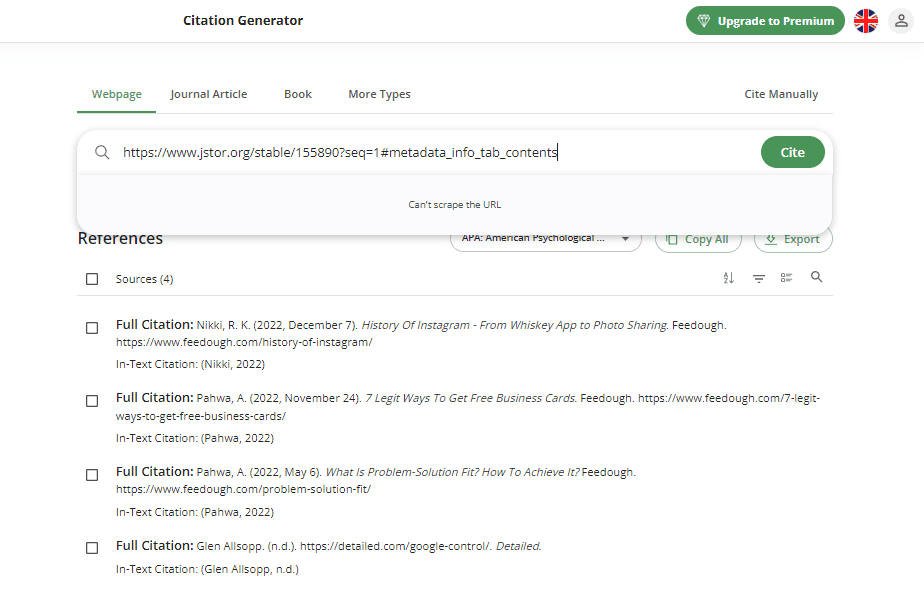The width and height of the screenshot is (924, 591).
Task: Click the magnifier icon in the URL field
Action: [x=102, y=152]
